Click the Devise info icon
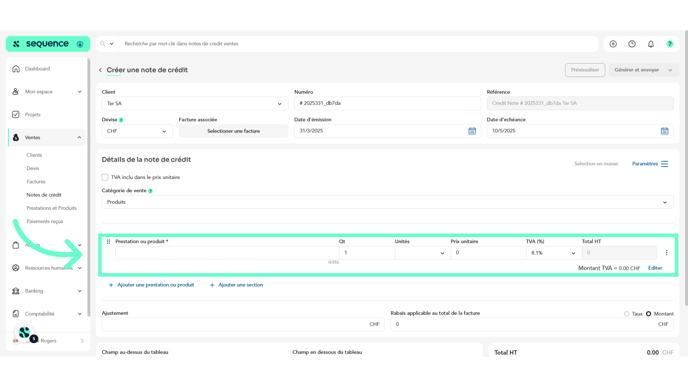The height and width of the screenshot is (387, 688). tap(121, 120)
